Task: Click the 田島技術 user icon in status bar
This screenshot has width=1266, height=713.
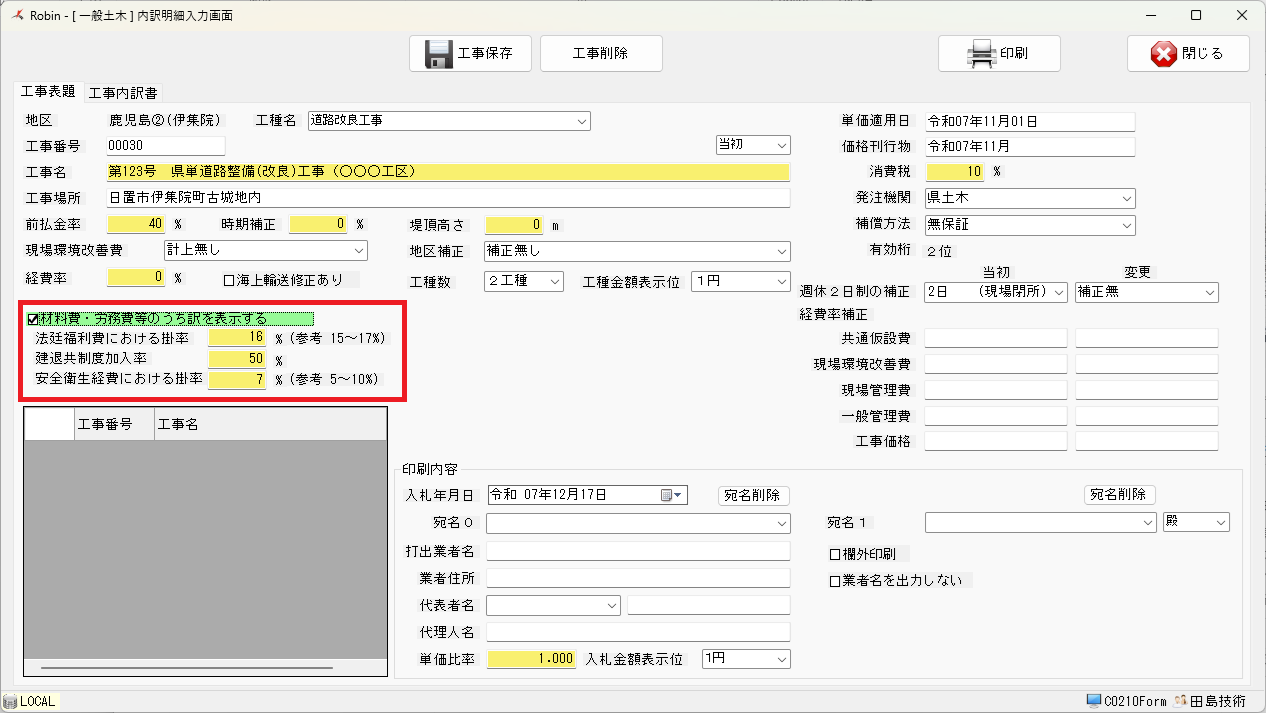Action: [x=1180, y=701]
